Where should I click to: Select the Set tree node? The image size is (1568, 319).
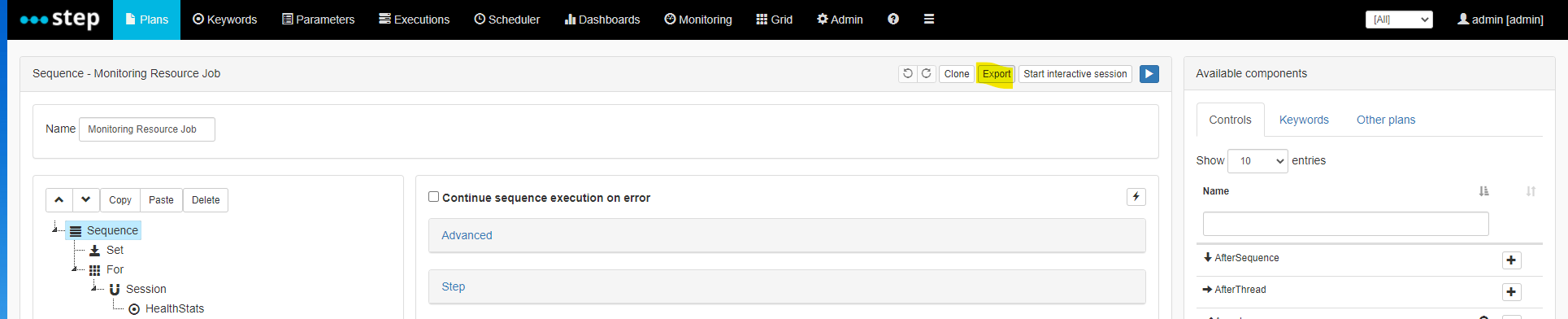click(106, 250)
